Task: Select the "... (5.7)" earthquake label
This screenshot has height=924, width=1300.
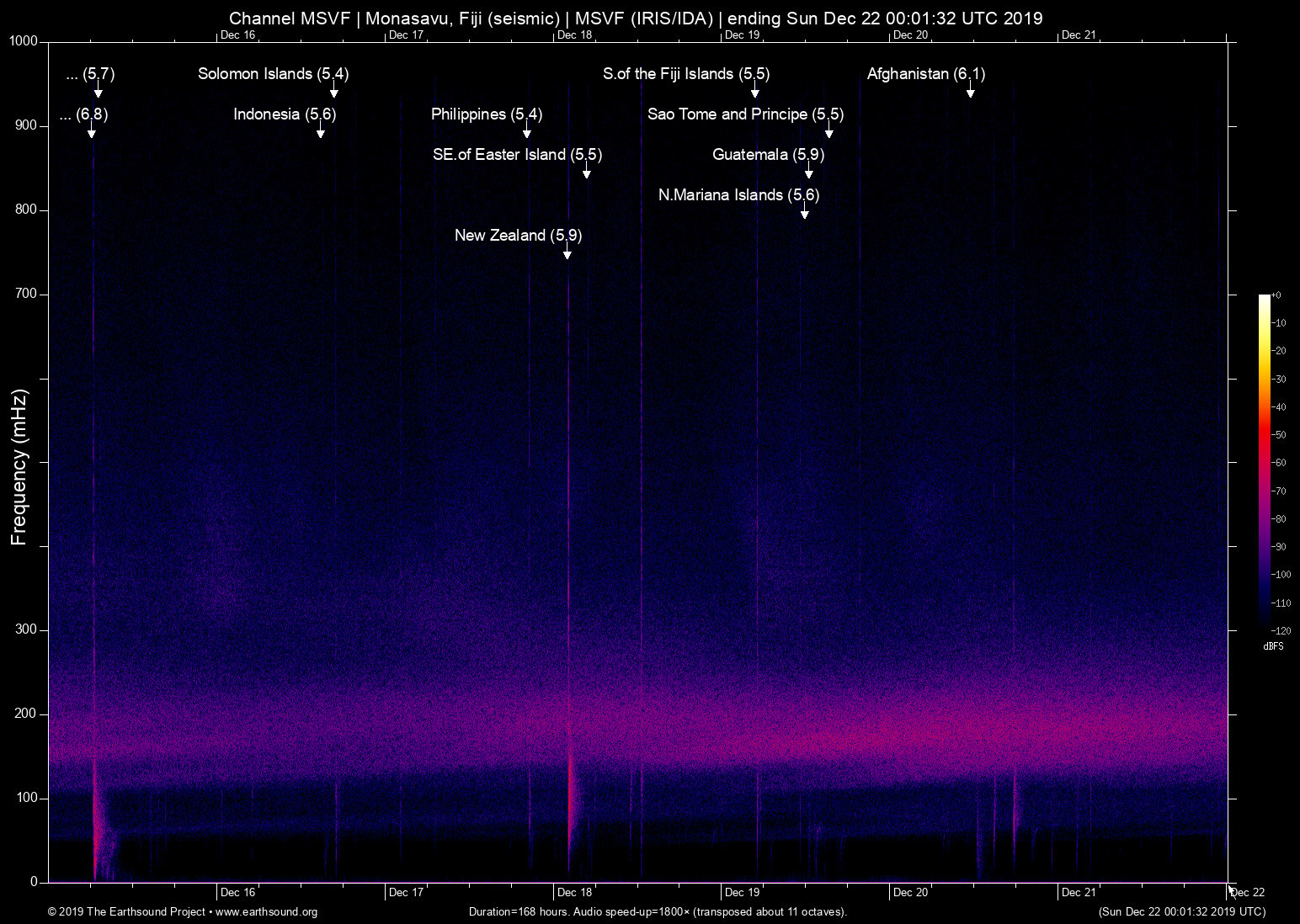Action: [90, 74]
